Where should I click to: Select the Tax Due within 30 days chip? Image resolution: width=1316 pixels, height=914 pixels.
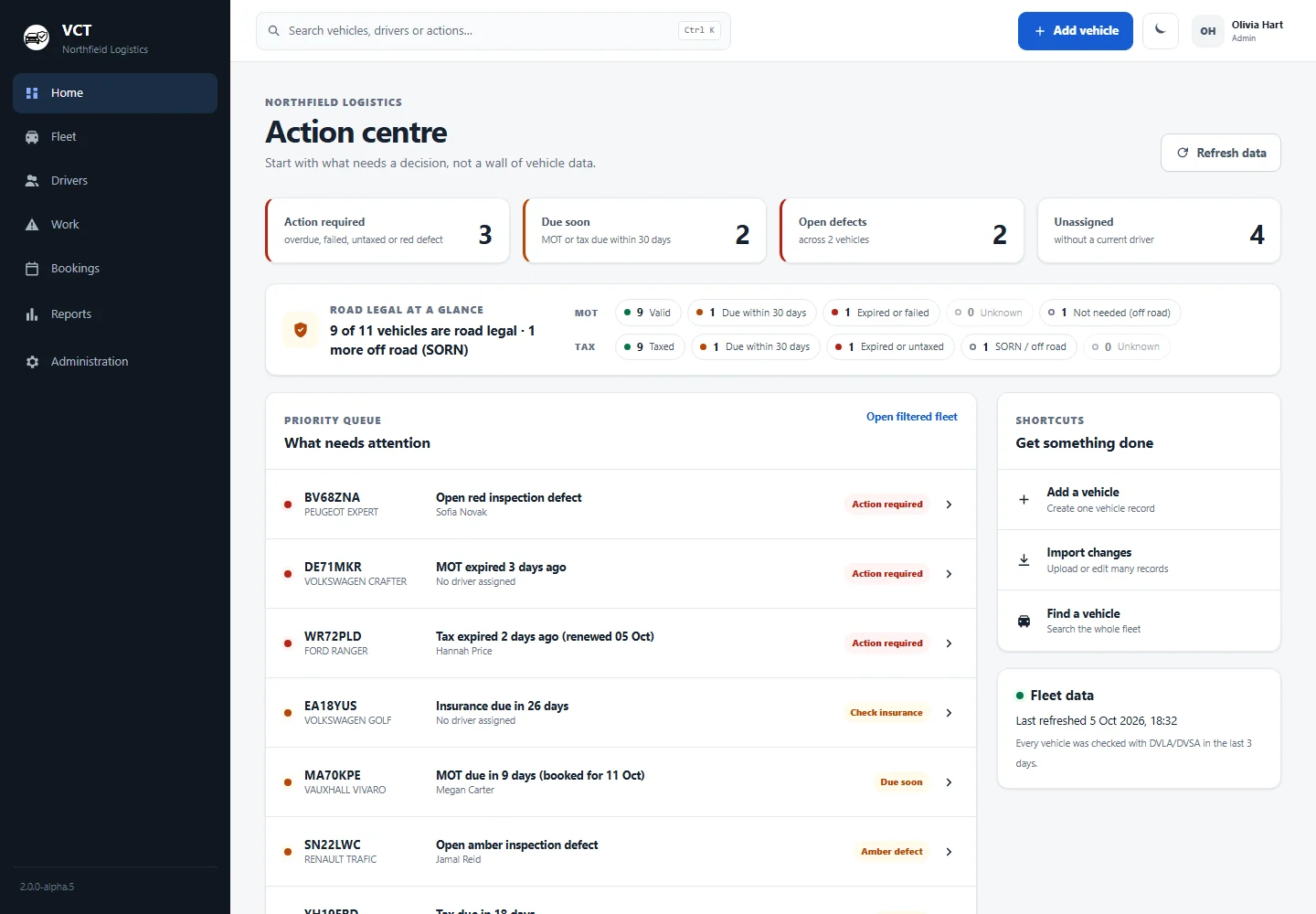(x=756, y=347)
